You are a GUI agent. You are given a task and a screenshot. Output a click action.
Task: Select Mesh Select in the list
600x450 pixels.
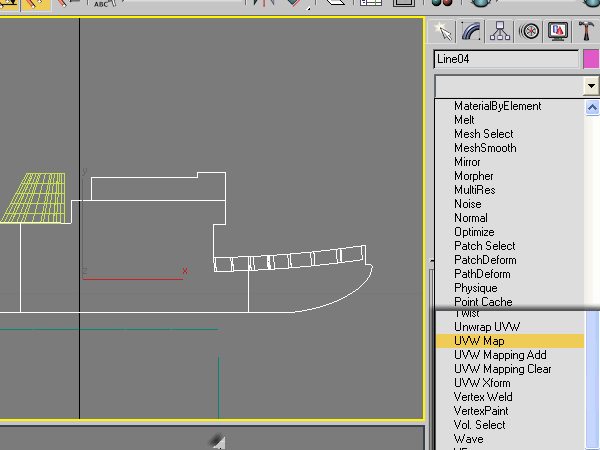point(484,134)
